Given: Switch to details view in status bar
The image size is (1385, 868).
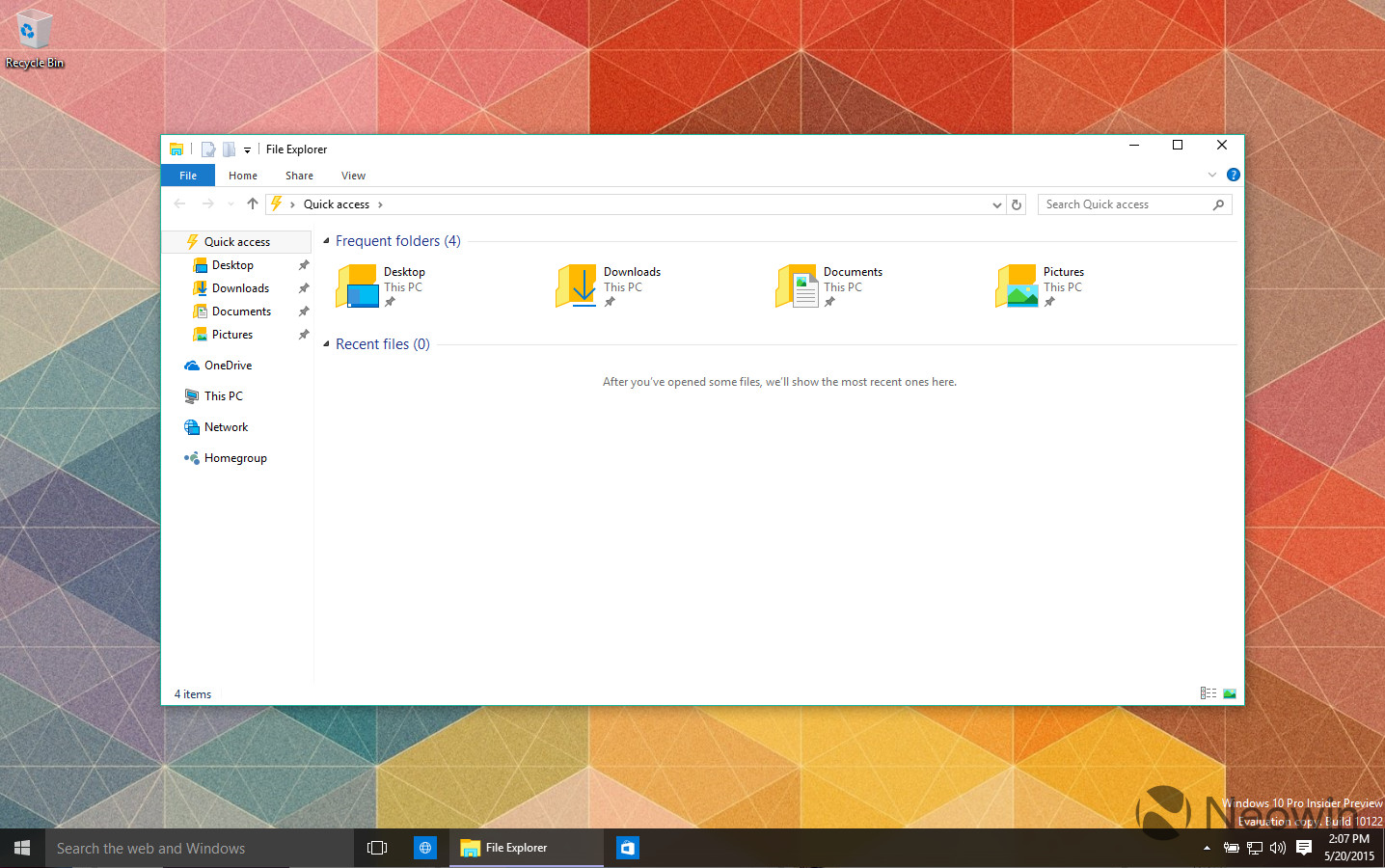Looking at the screenshot, I should click(x=1208, y=692).
